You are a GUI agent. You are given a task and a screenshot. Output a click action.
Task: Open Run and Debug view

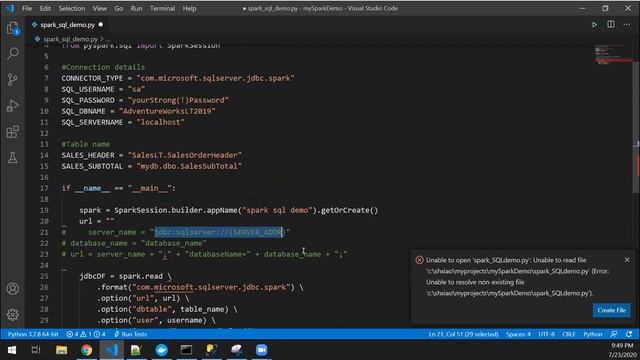click(13, 106)
